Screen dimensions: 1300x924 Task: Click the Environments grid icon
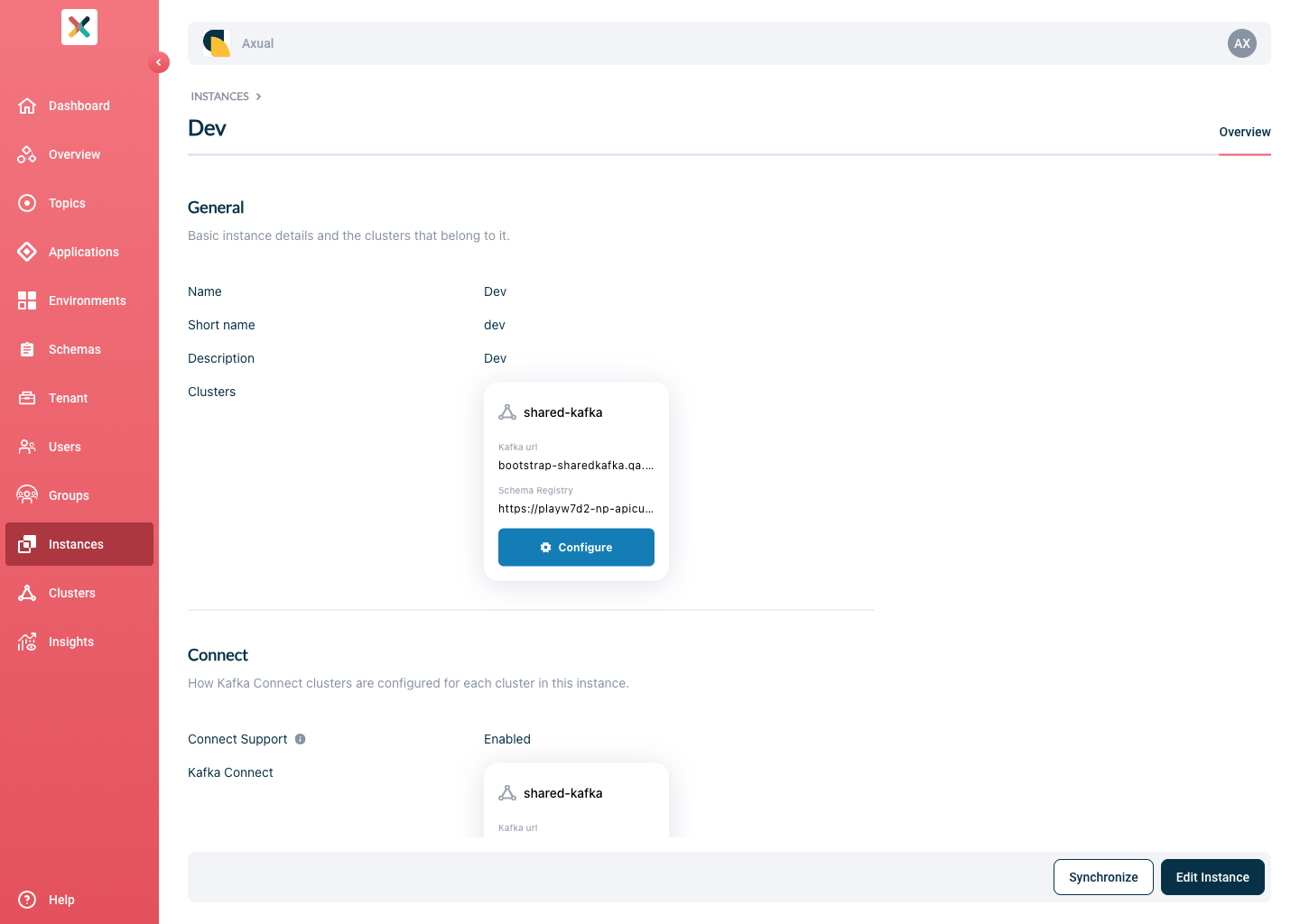click(27, 300)
